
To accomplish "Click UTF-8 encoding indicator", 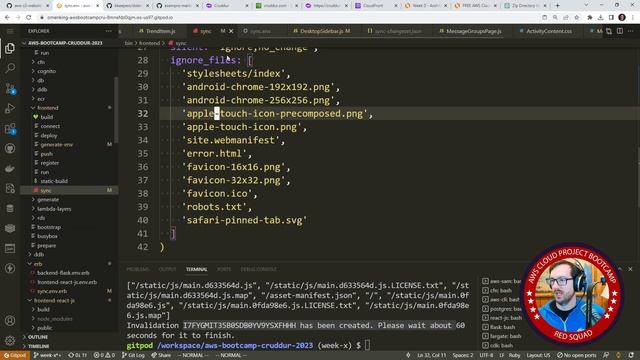I will (486, 356).
